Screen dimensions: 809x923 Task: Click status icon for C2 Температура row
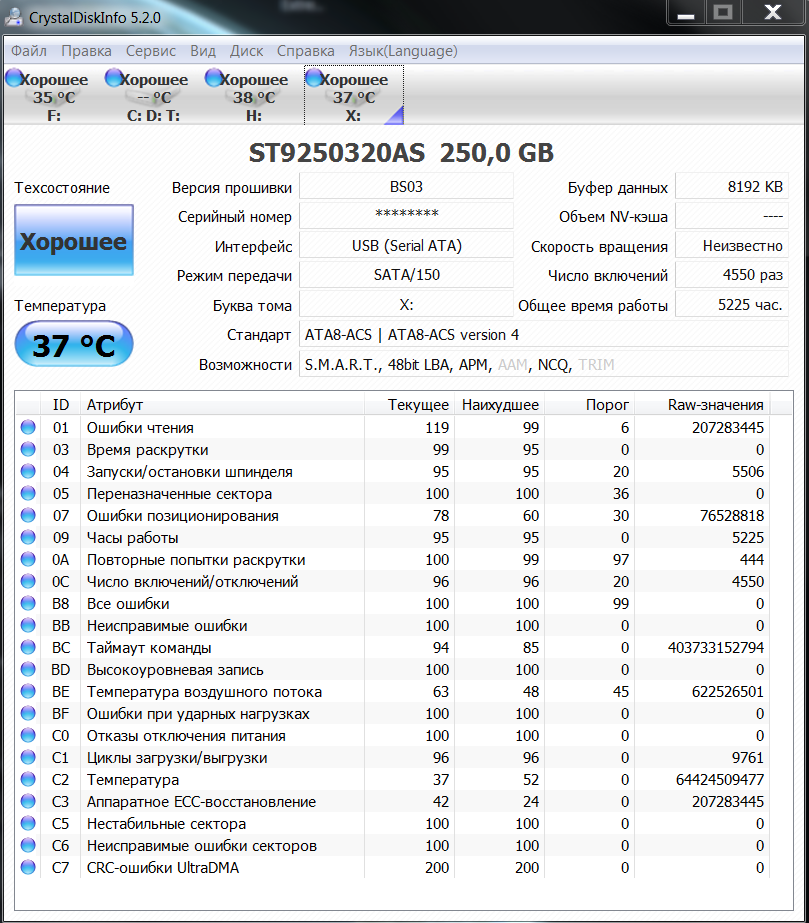[28, 779]
